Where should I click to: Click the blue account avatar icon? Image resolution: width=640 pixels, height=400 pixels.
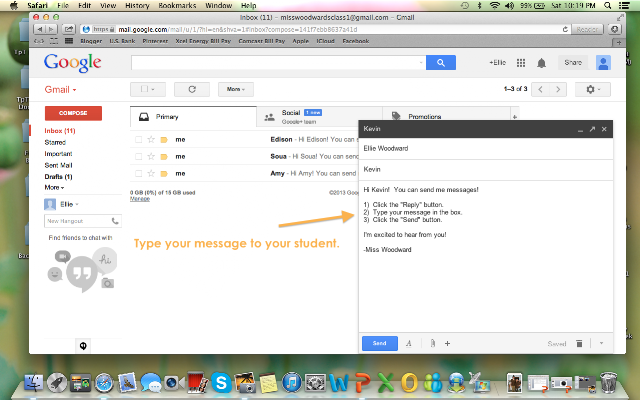603,62
